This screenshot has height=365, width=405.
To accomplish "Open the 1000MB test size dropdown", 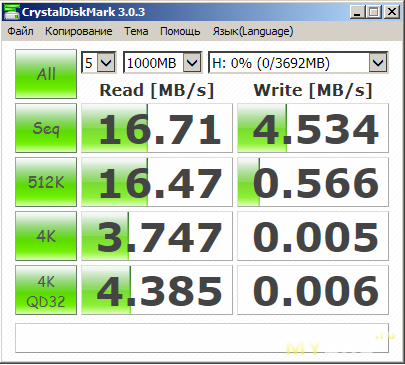I will point(163,62).
